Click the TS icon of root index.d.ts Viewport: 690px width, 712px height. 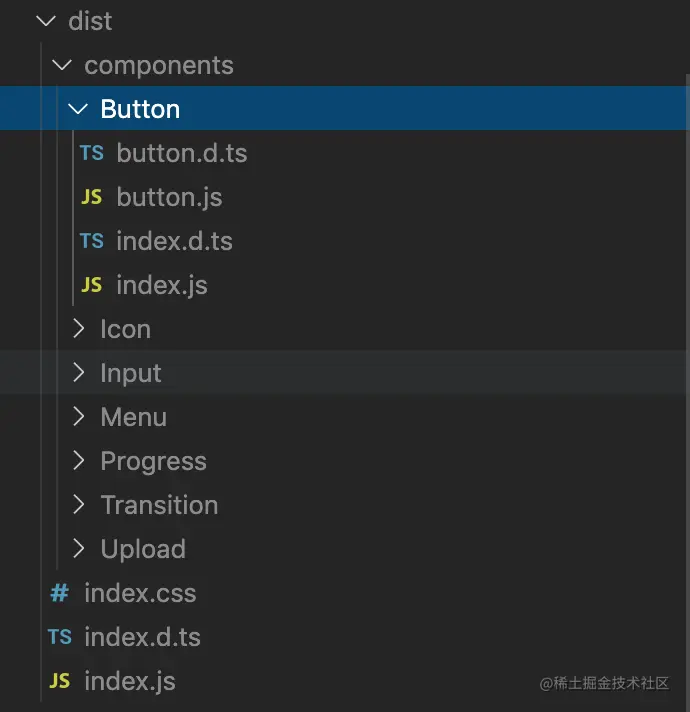pos(60,637)
